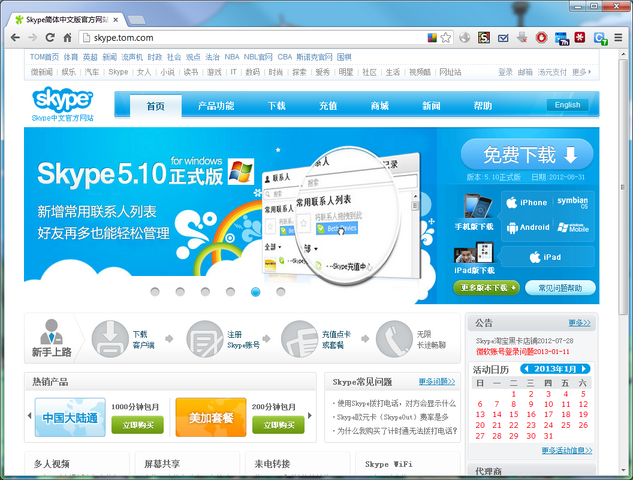Expand the 更多 top-bar dropdown
Viewport: 633px width, 480px height.
click(x=581, y=72)
